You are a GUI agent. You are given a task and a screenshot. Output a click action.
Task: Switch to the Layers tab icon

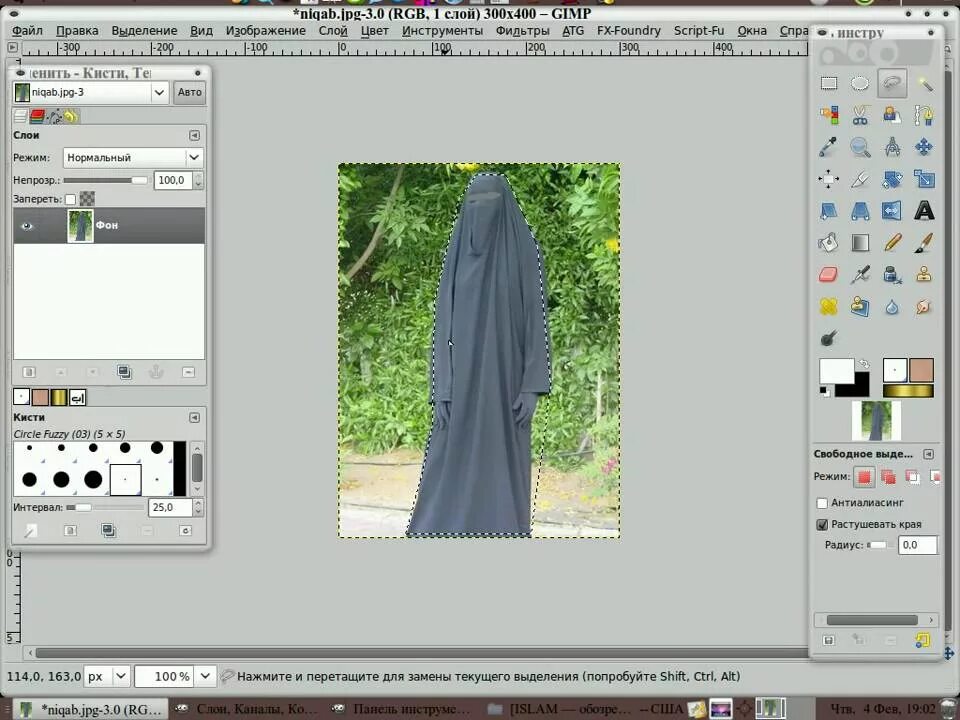pyautogui.click(x=21, y=116)
